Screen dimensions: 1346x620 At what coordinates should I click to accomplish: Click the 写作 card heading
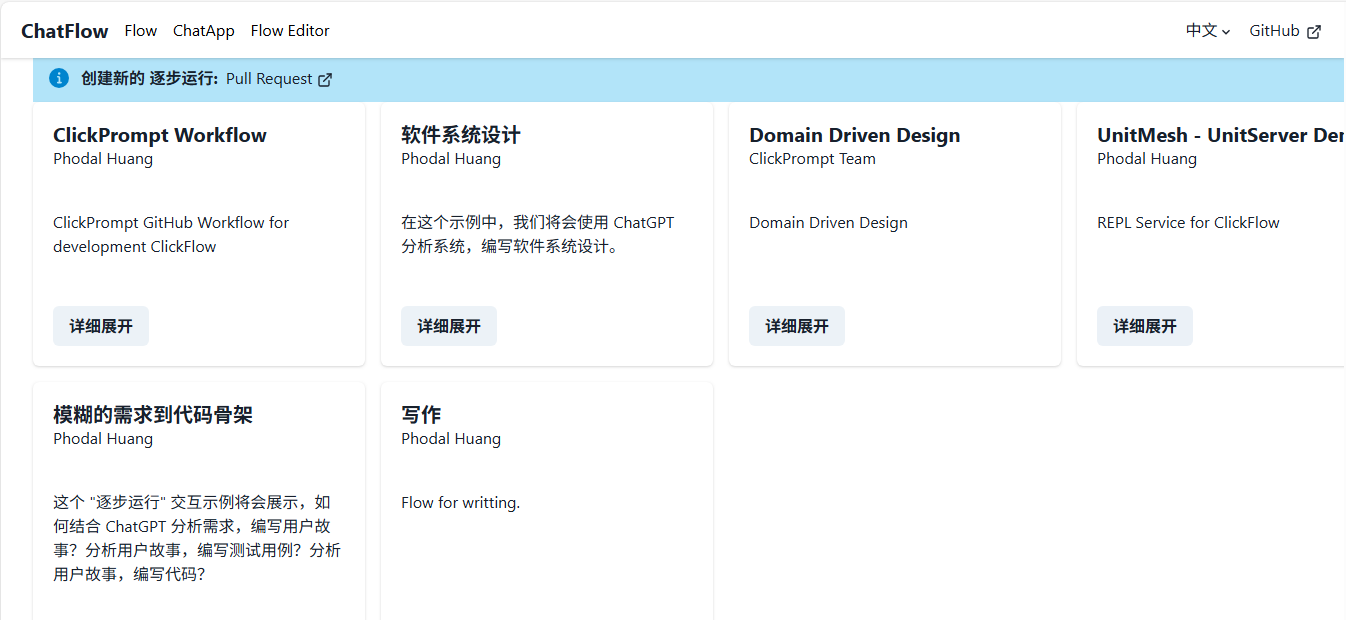pos(421,415)
